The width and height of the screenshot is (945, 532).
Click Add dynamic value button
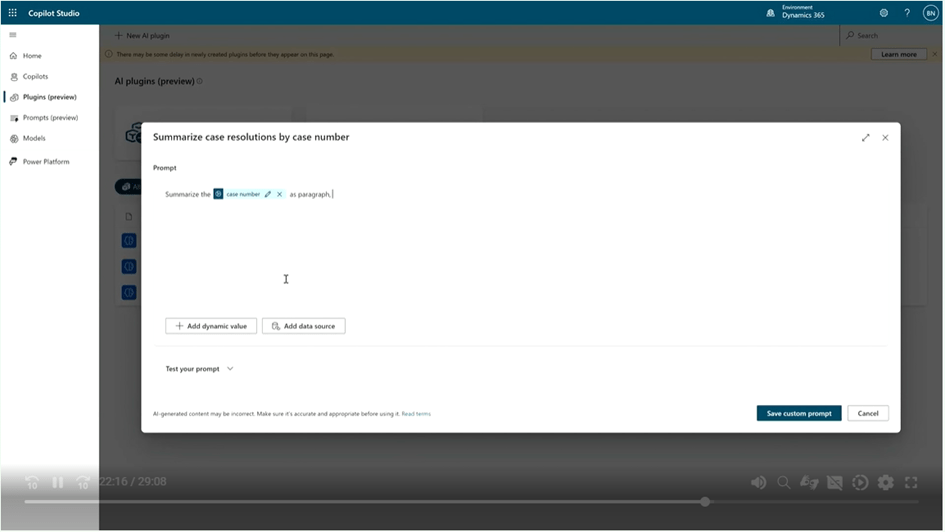211,326
